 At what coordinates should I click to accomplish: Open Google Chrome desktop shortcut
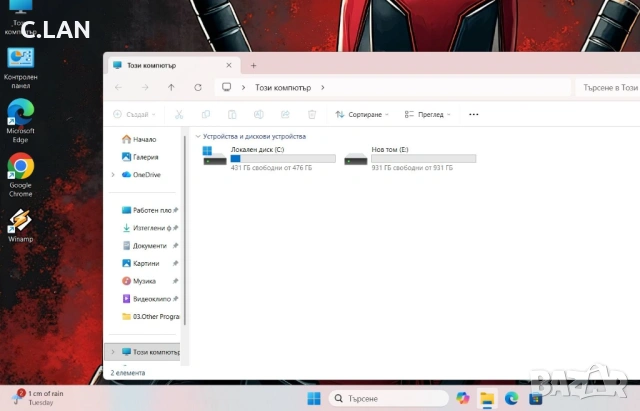pos(20,175)
